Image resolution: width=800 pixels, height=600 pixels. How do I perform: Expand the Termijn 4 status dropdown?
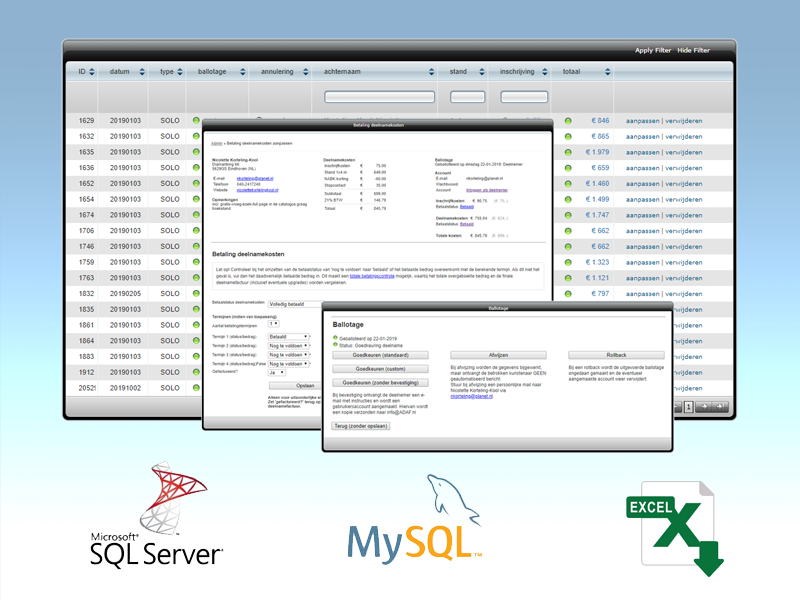pyautogui.click(x=288, y=364)
